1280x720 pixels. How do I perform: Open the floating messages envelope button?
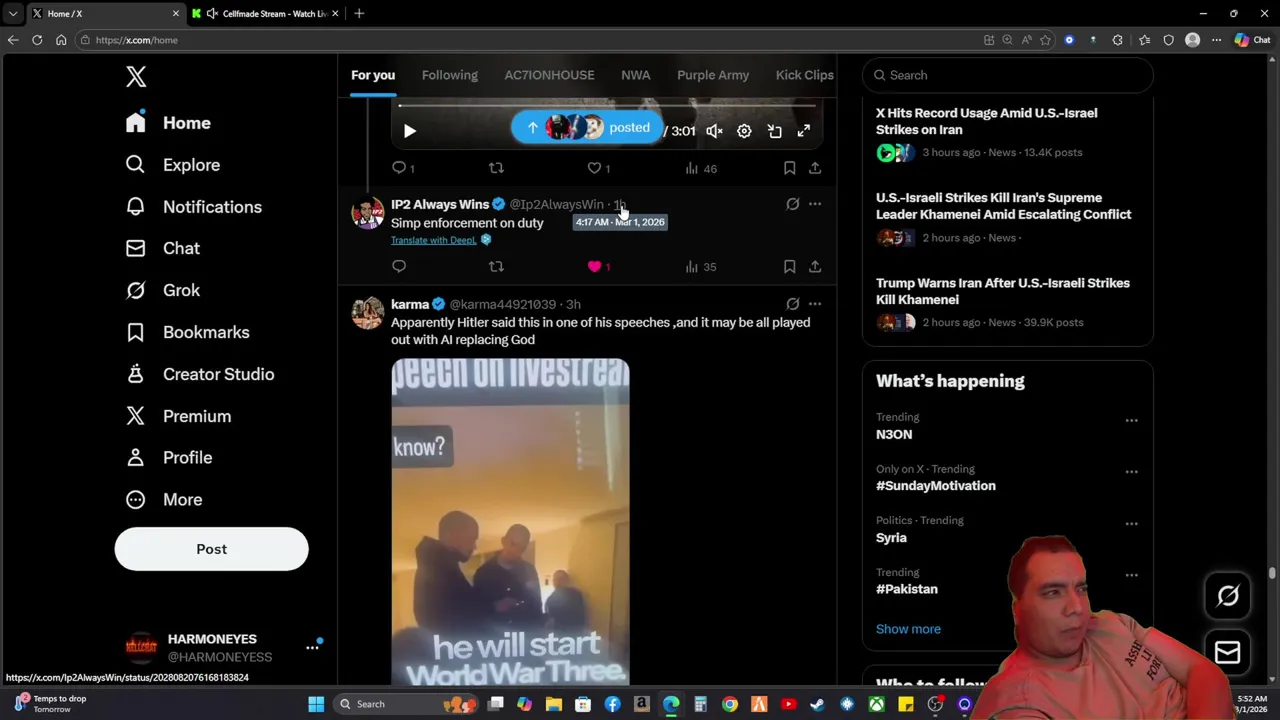pos(1228,652)
